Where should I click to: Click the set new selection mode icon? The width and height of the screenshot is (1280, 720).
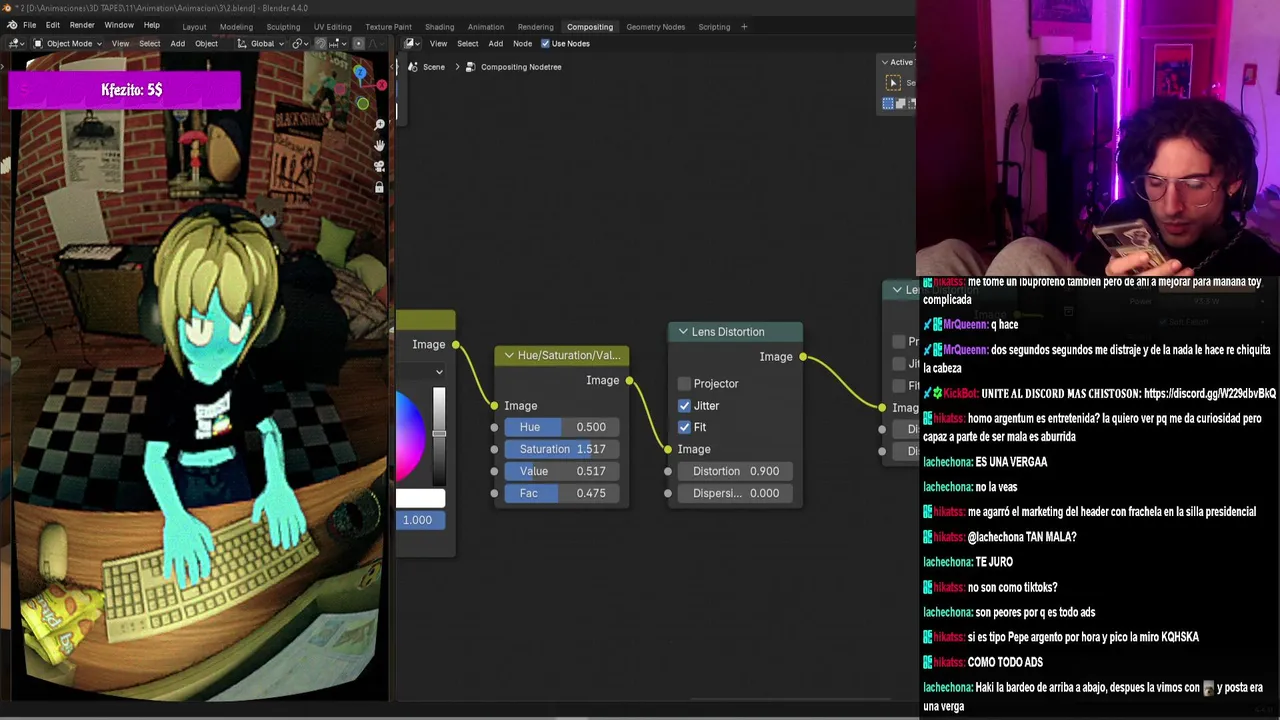coord(888,104)
